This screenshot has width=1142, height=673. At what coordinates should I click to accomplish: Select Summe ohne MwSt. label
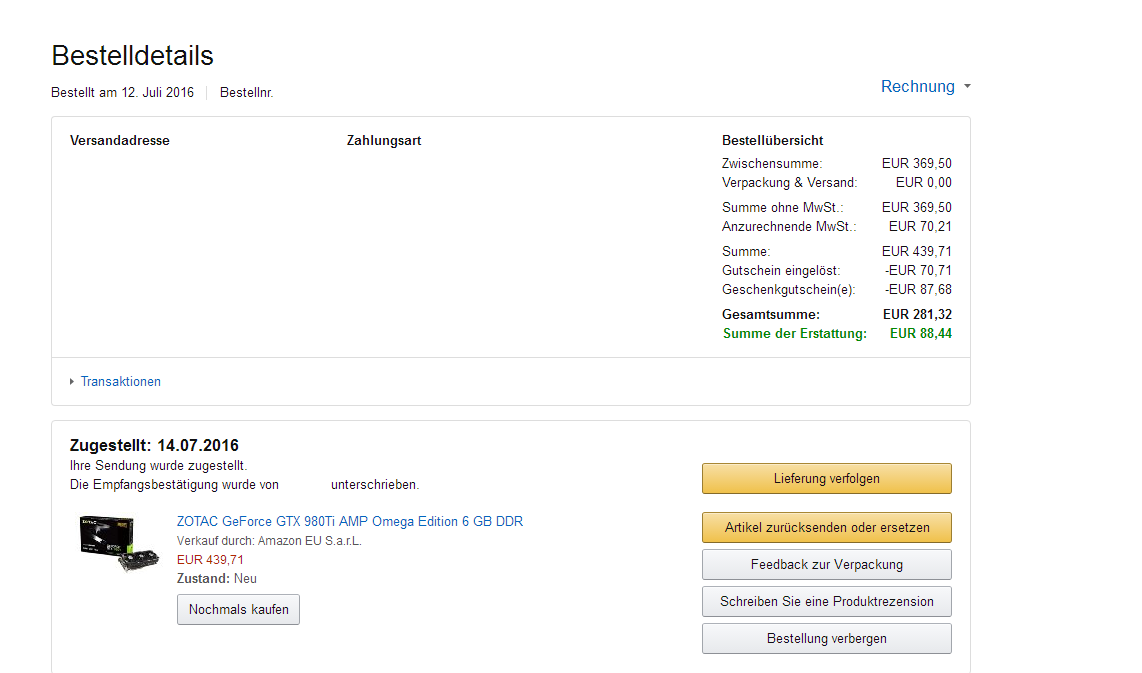782,208
